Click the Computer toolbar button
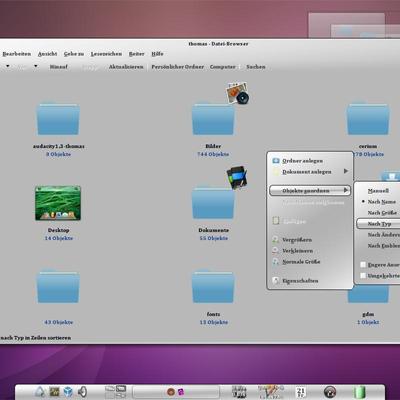The width and height of the screenshot is (400, 400). (x=223, y=67)
